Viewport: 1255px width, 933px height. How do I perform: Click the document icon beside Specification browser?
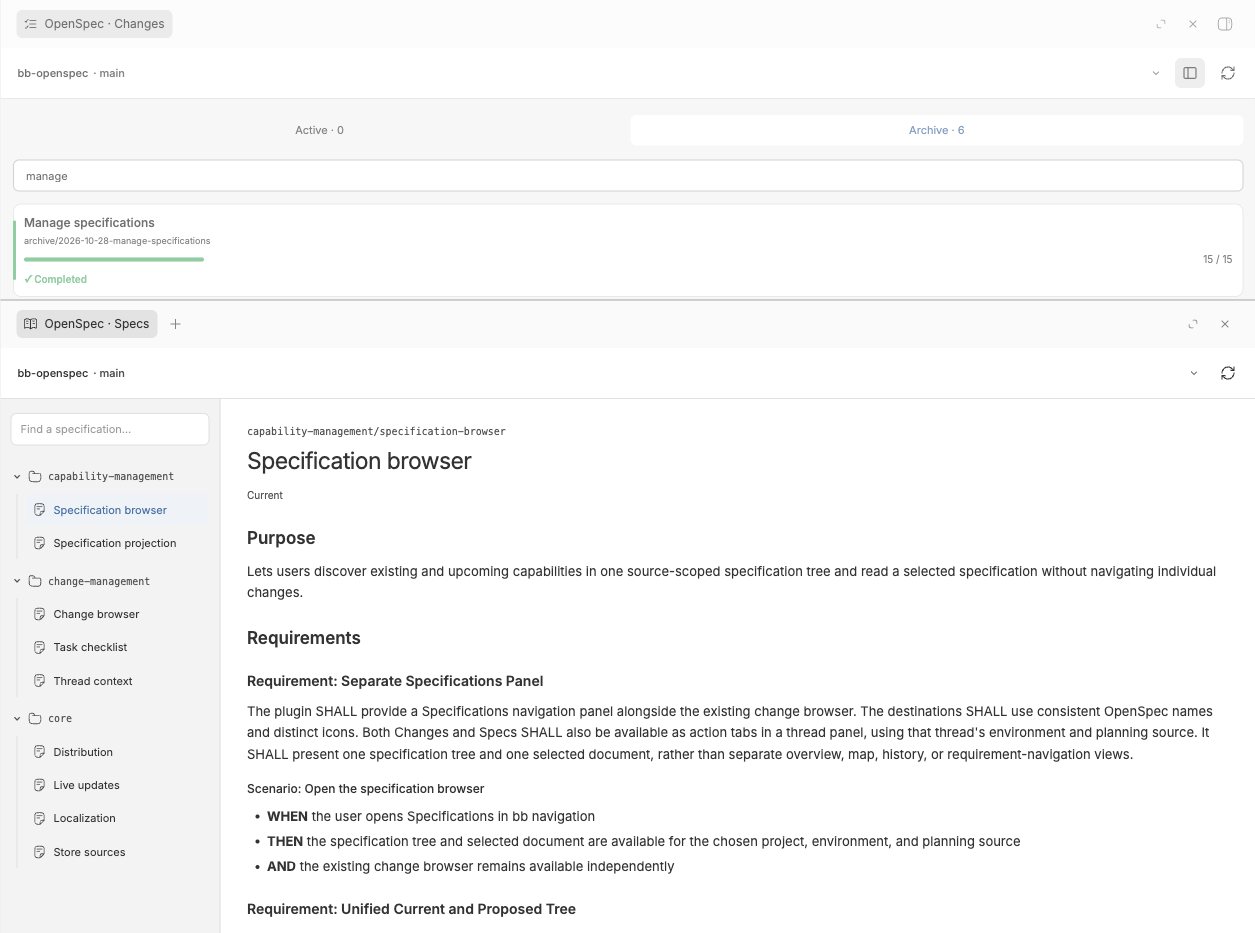point(39,510)
